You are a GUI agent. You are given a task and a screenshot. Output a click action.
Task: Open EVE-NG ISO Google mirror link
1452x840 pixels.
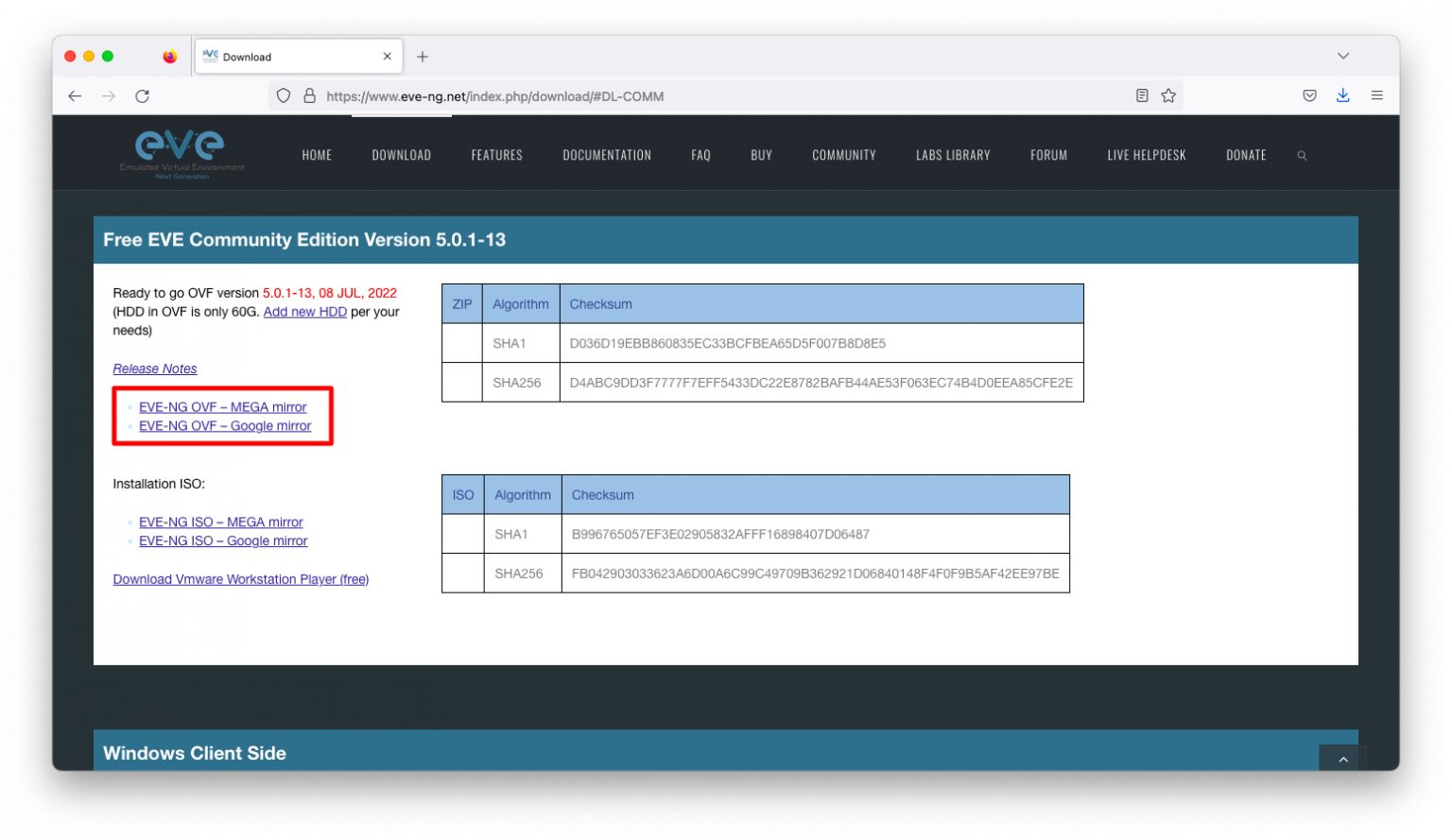point(223,541)
